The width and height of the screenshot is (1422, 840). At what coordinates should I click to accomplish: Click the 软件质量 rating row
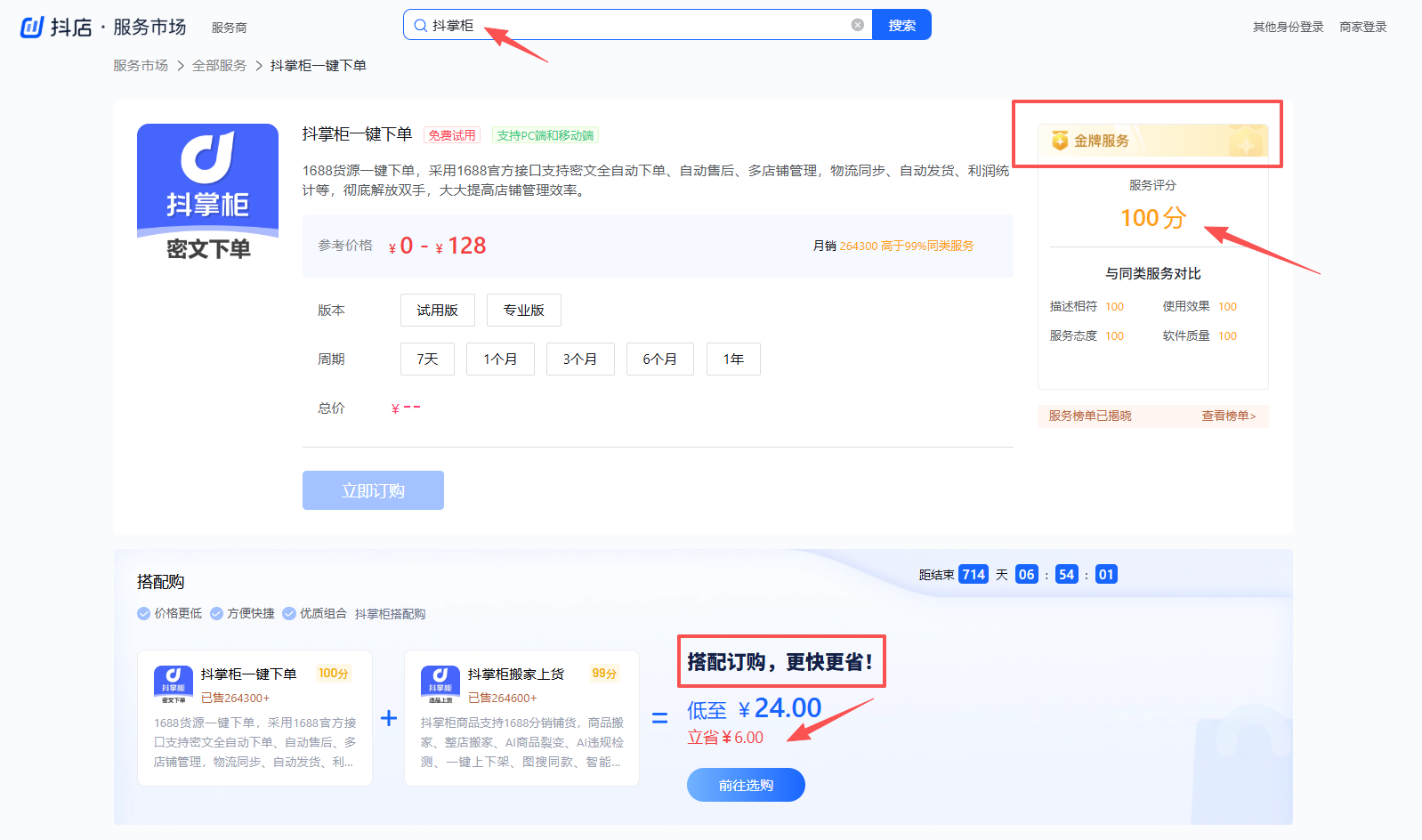click(x=1200, y=335)
